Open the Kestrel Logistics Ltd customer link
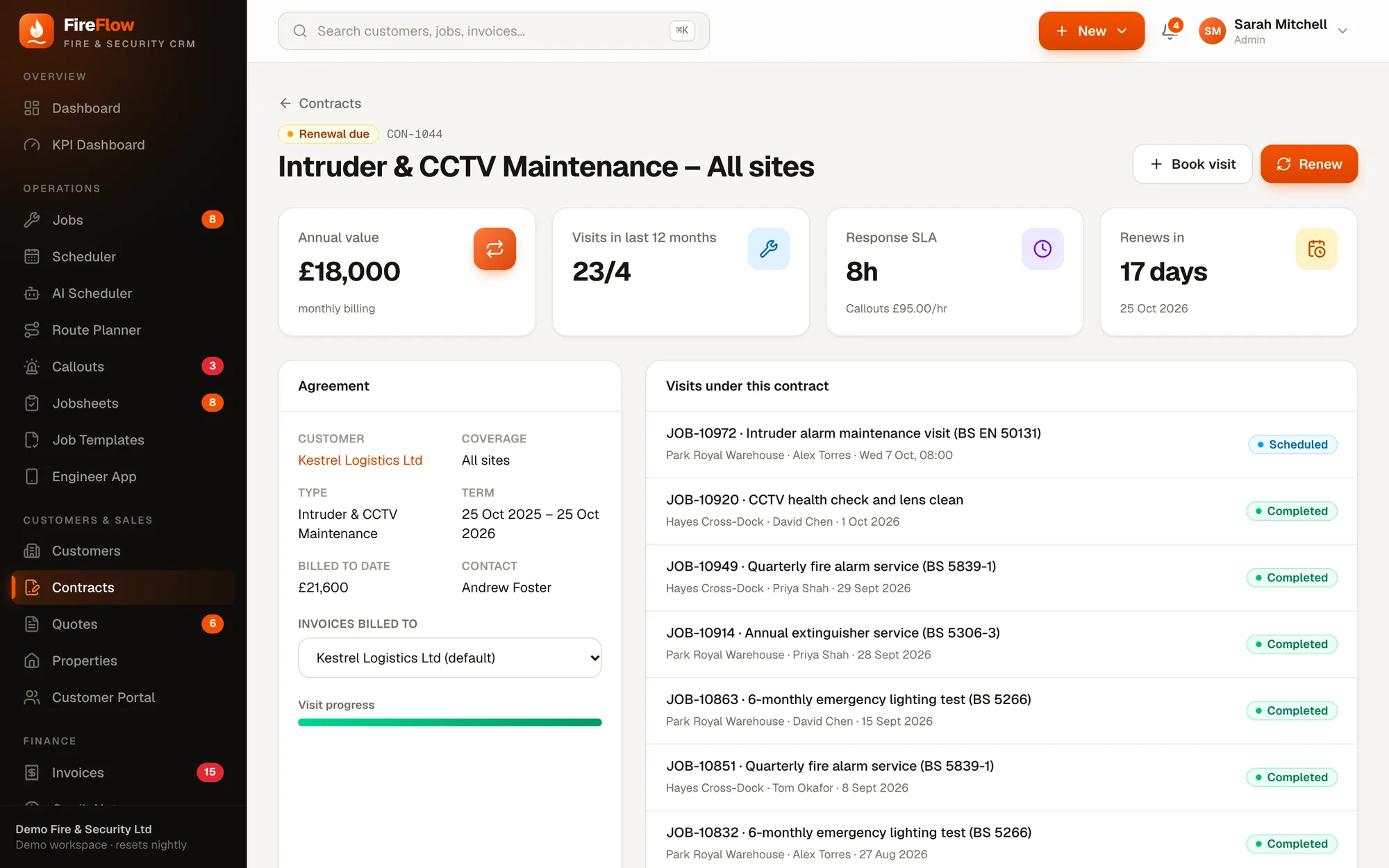The width and height of the screenshot is (1389, 868). [360, 460]
